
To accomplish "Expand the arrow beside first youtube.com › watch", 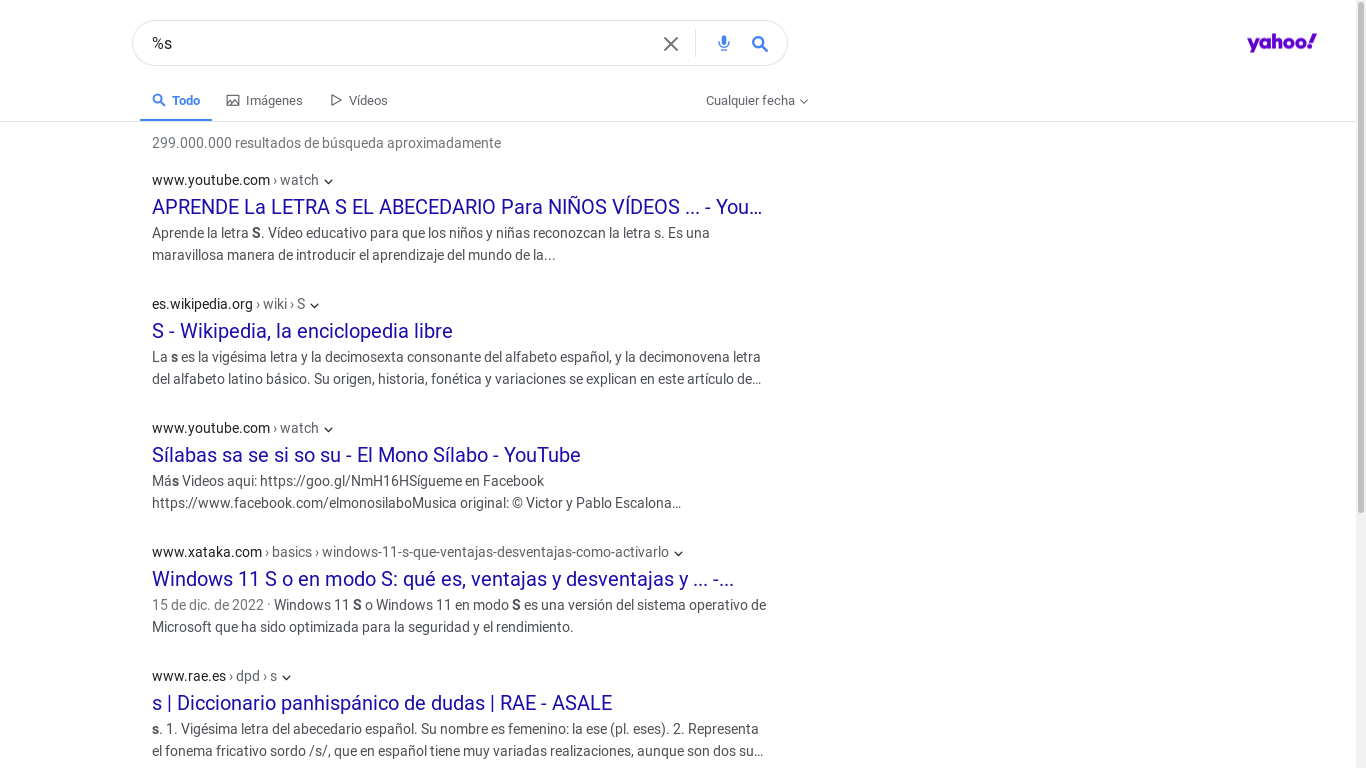I will [x=328, y=181].
